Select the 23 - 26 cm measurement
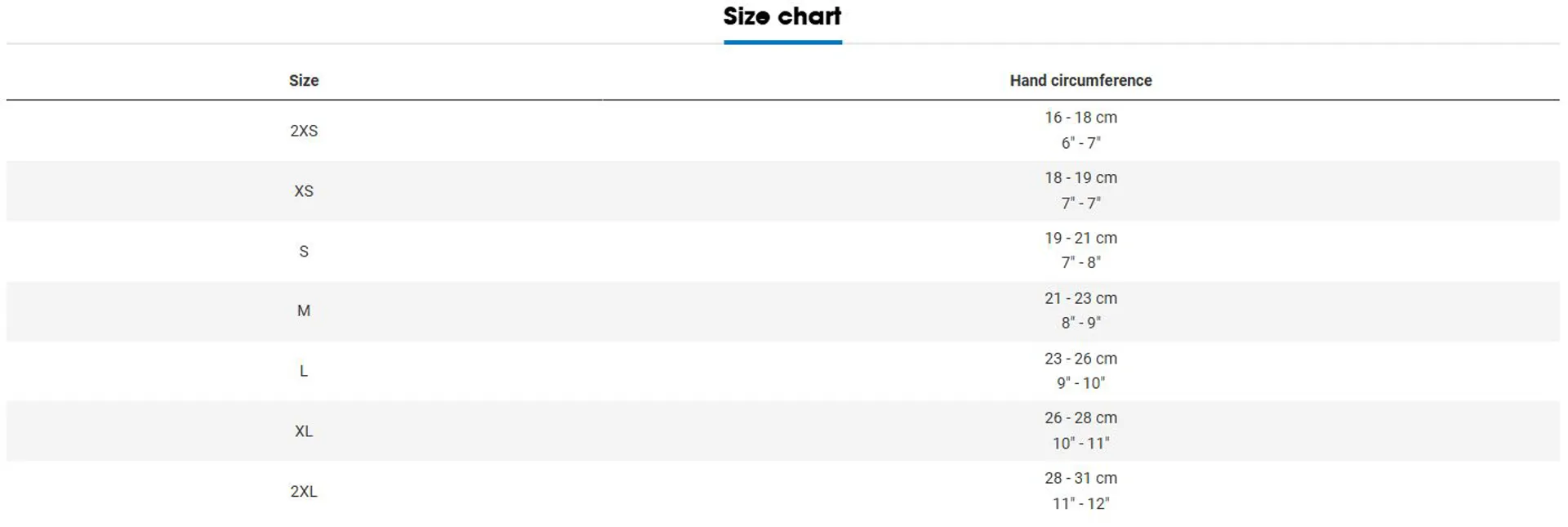1568x527 pixels. pos(1080,359)
